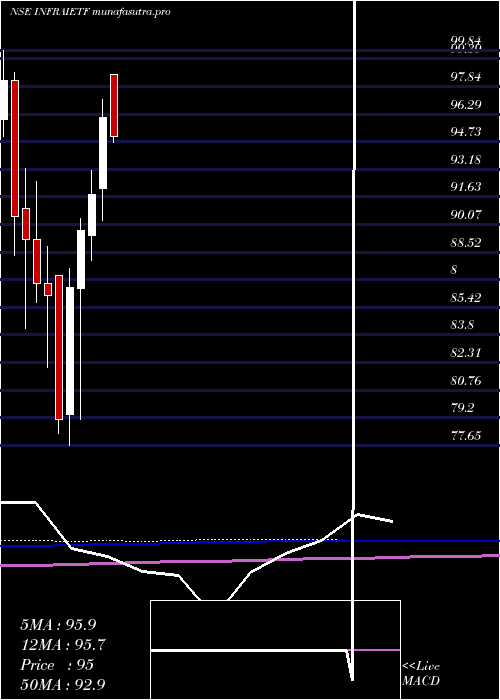This screenshot has width=500, height=700.
Task: Click the 88.52 price axis label
Action: pyautogui.click(x=466, y=243)
